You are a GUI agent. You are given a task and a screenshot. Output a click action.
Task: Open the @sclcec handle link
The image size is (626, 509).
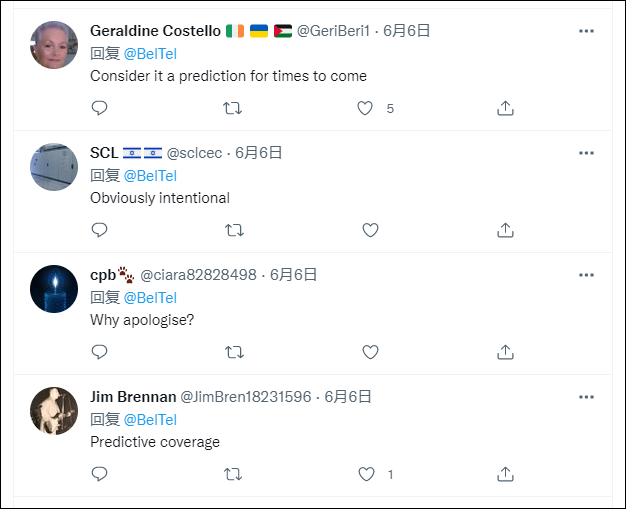point(195,153)
